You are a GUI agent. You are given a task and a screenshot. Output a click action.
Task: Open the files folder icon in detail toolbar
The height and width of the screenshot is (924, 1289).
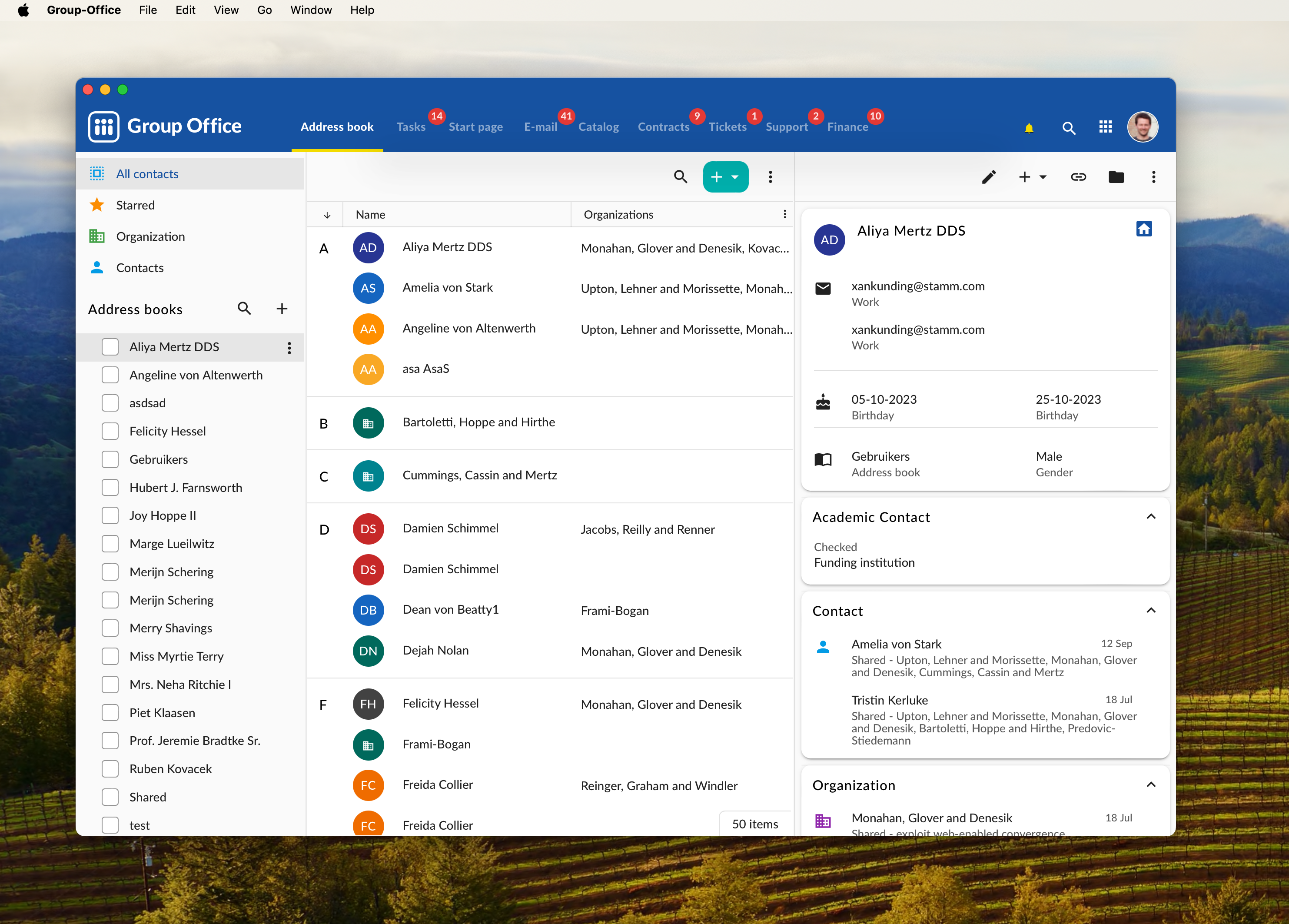pyautogui.click(x=1116, y=177)
